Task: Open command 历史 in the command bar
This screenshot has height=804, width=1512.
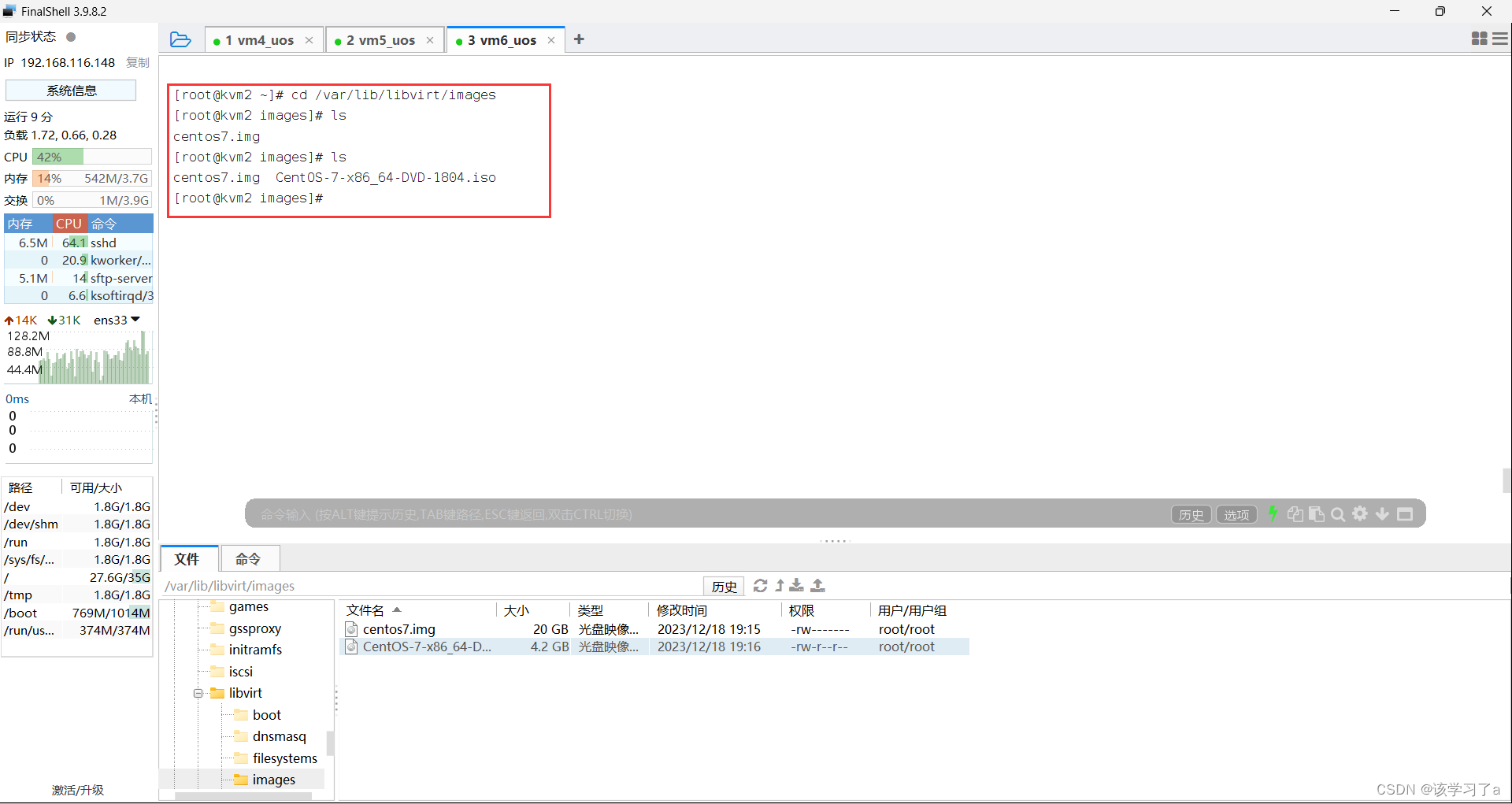Action: 1191,514
